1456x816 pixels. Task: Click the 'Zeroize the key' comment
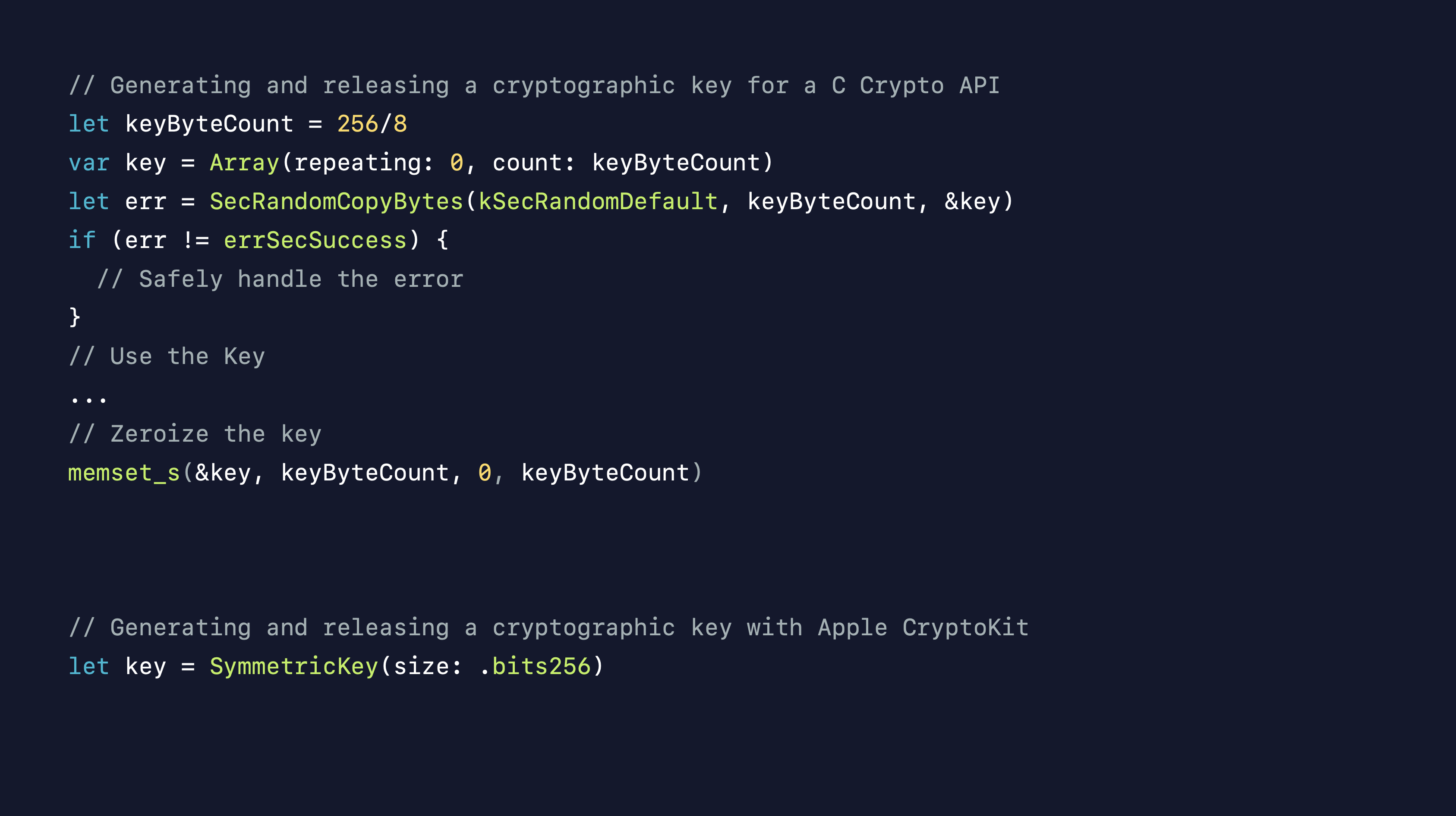pyautogui.click(x=195, y=434)
